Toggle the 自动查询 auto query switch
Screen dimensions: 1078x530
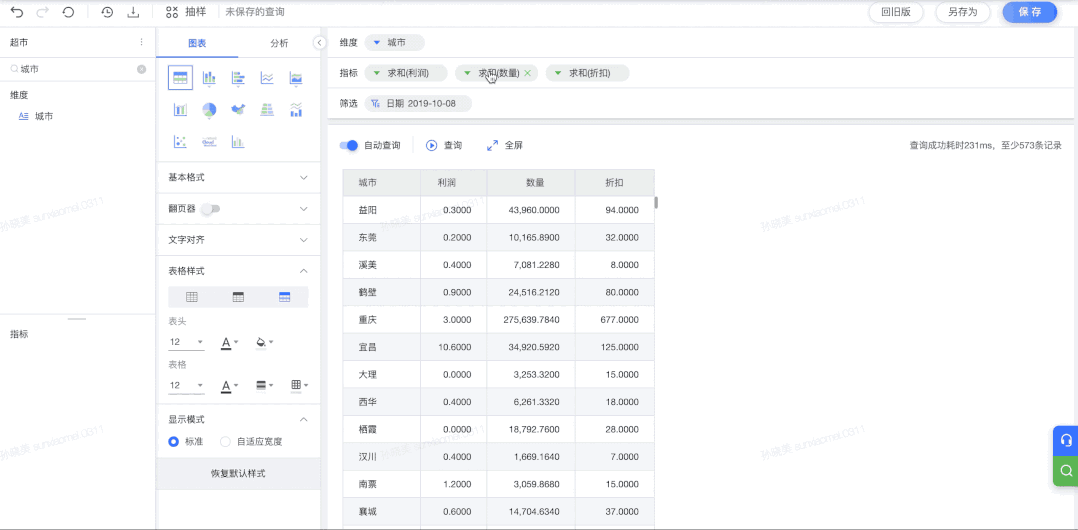(x=349, y=145)
